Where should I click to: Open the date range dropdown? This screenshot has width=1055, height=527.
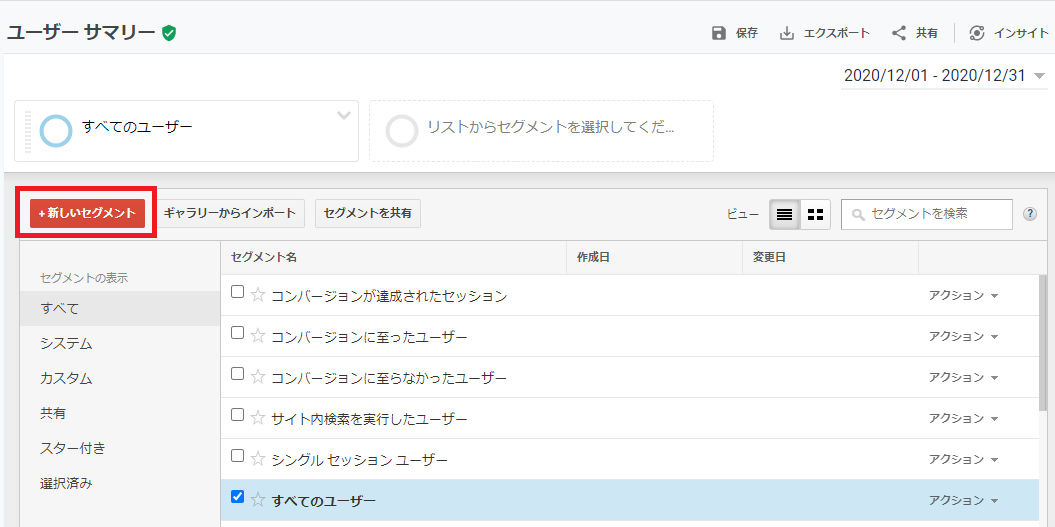click(x=944, y=75)
